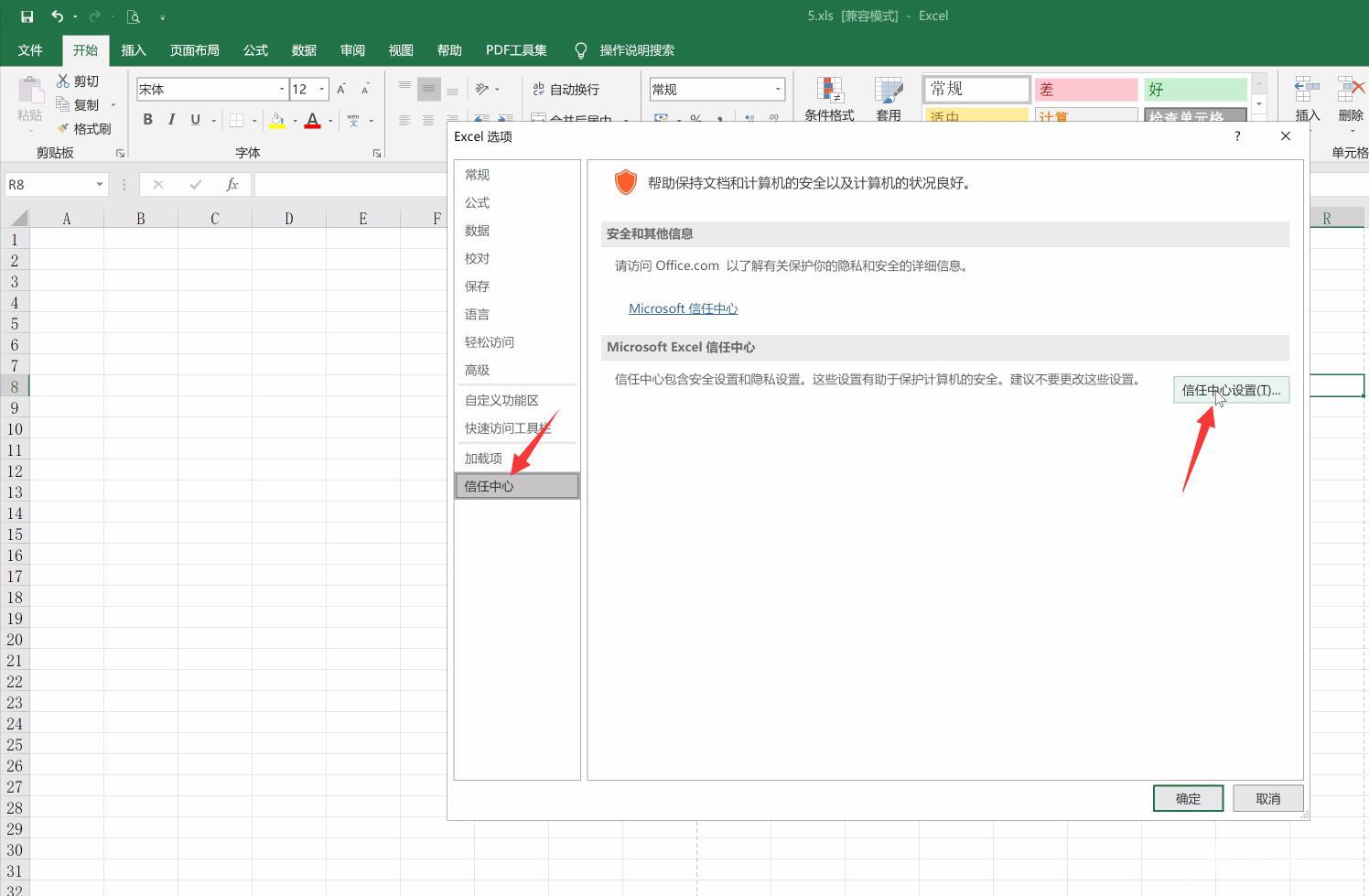Expand the cell styles gallery arrow
The width and height of the screenshot is (1369, 896).
tap(1259, 104)
